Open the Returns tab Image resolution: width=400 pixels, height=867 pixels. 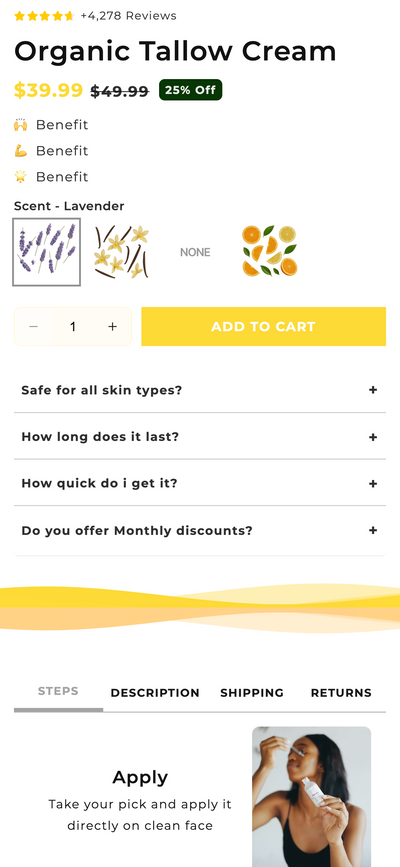341,693
